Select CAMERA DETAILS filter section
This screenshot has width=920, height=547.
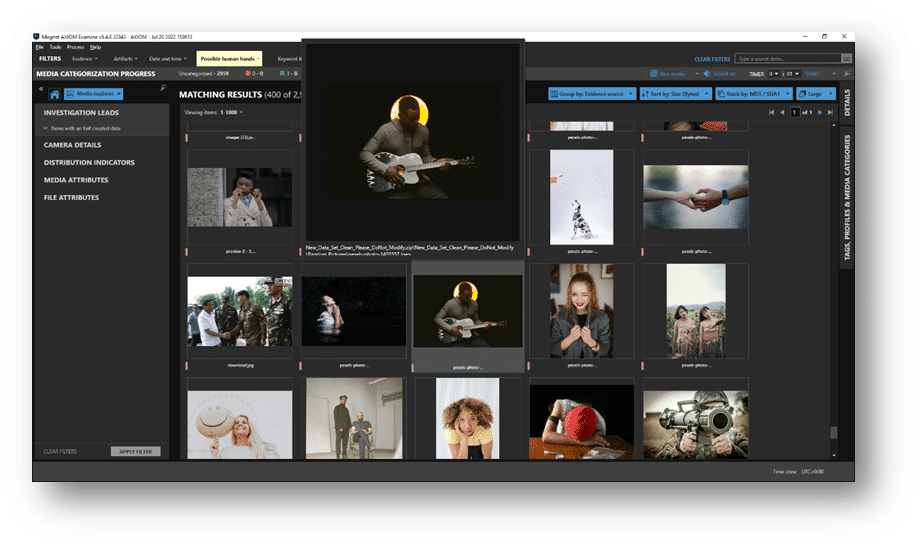72,145
